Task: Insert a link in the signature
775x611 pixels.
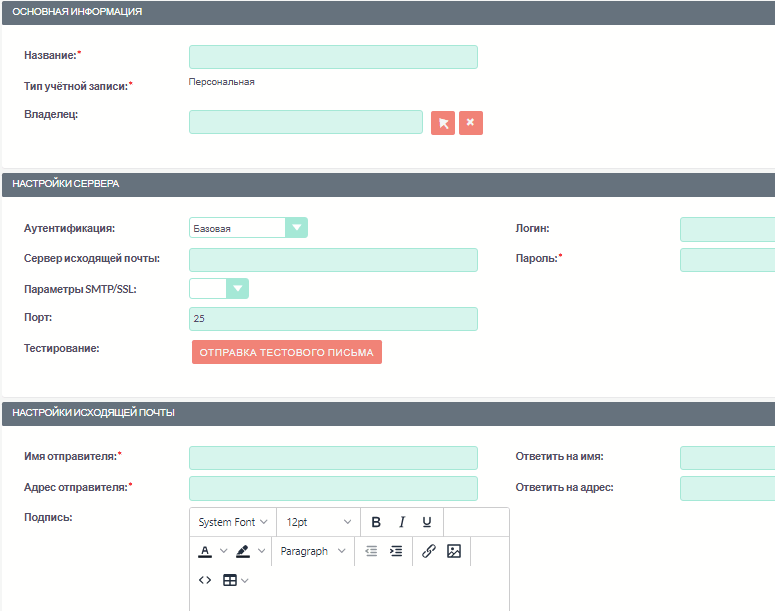Action: [x=429, y=551]
